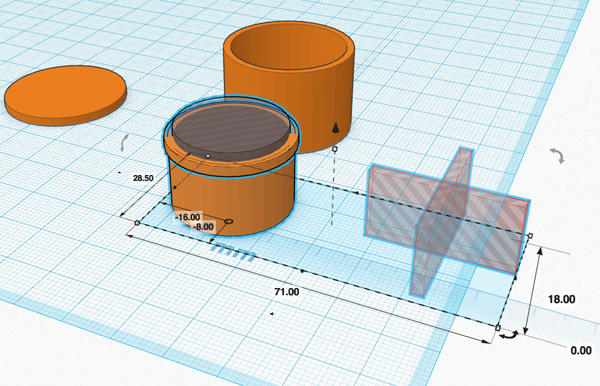Click the rotation arrow at top right
The image size is (600, 386).
pos(557,156)
